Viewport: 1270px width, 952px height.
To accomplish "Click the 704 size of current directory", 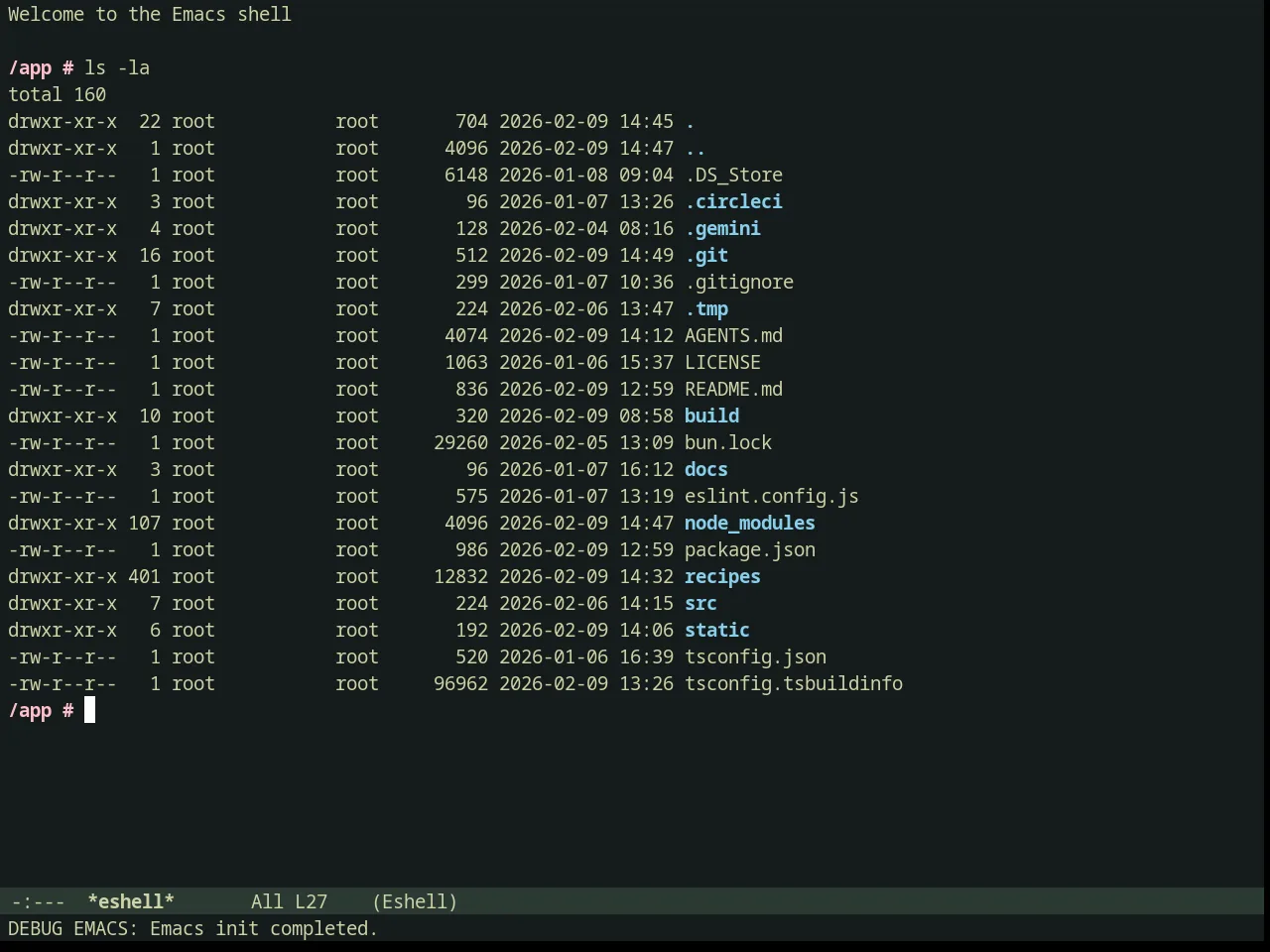I will tap(471, 121).
